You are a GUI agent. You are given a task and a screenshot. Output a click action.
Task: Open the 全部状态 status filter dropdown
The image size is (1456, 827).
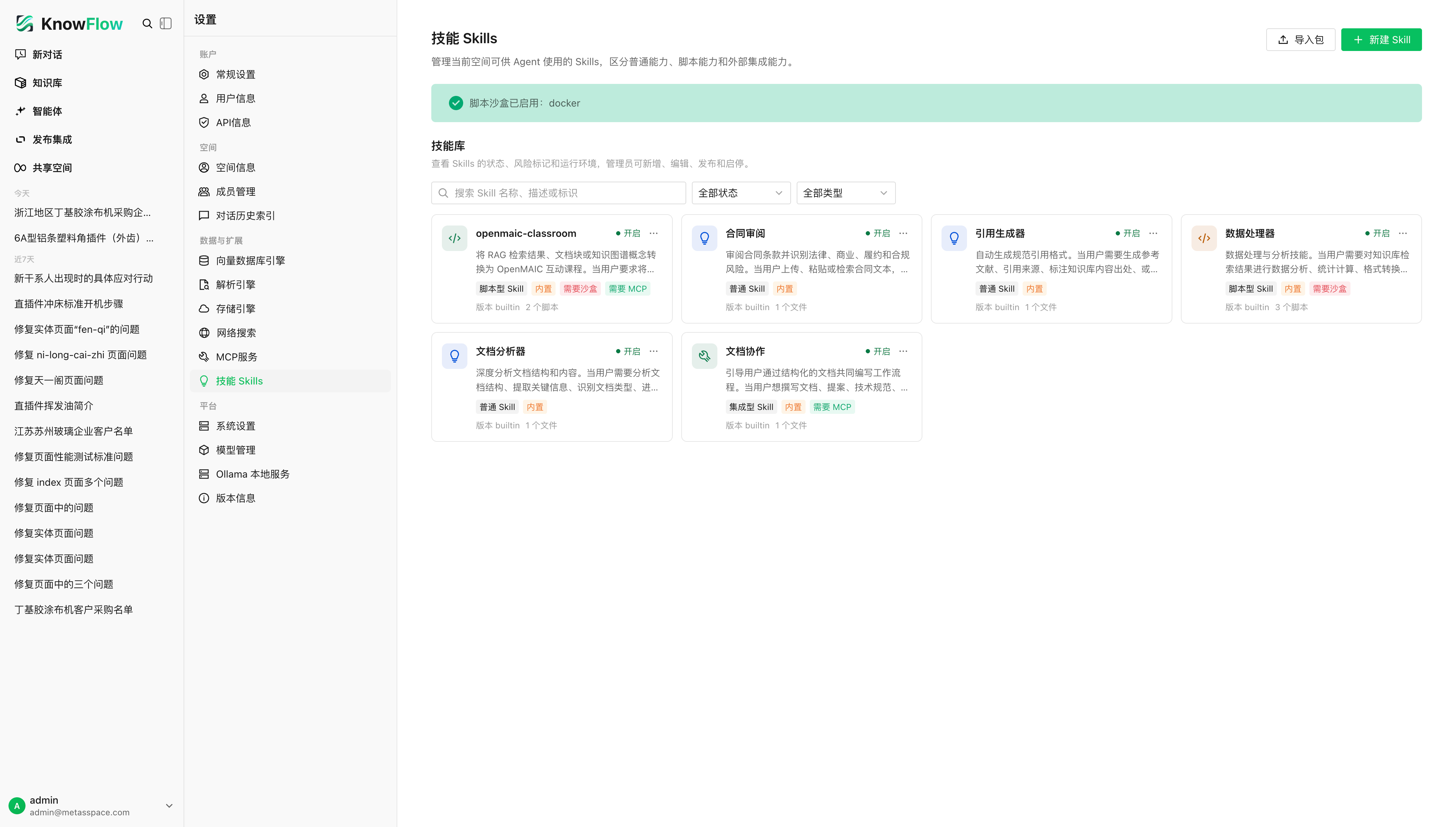(741, 193)
